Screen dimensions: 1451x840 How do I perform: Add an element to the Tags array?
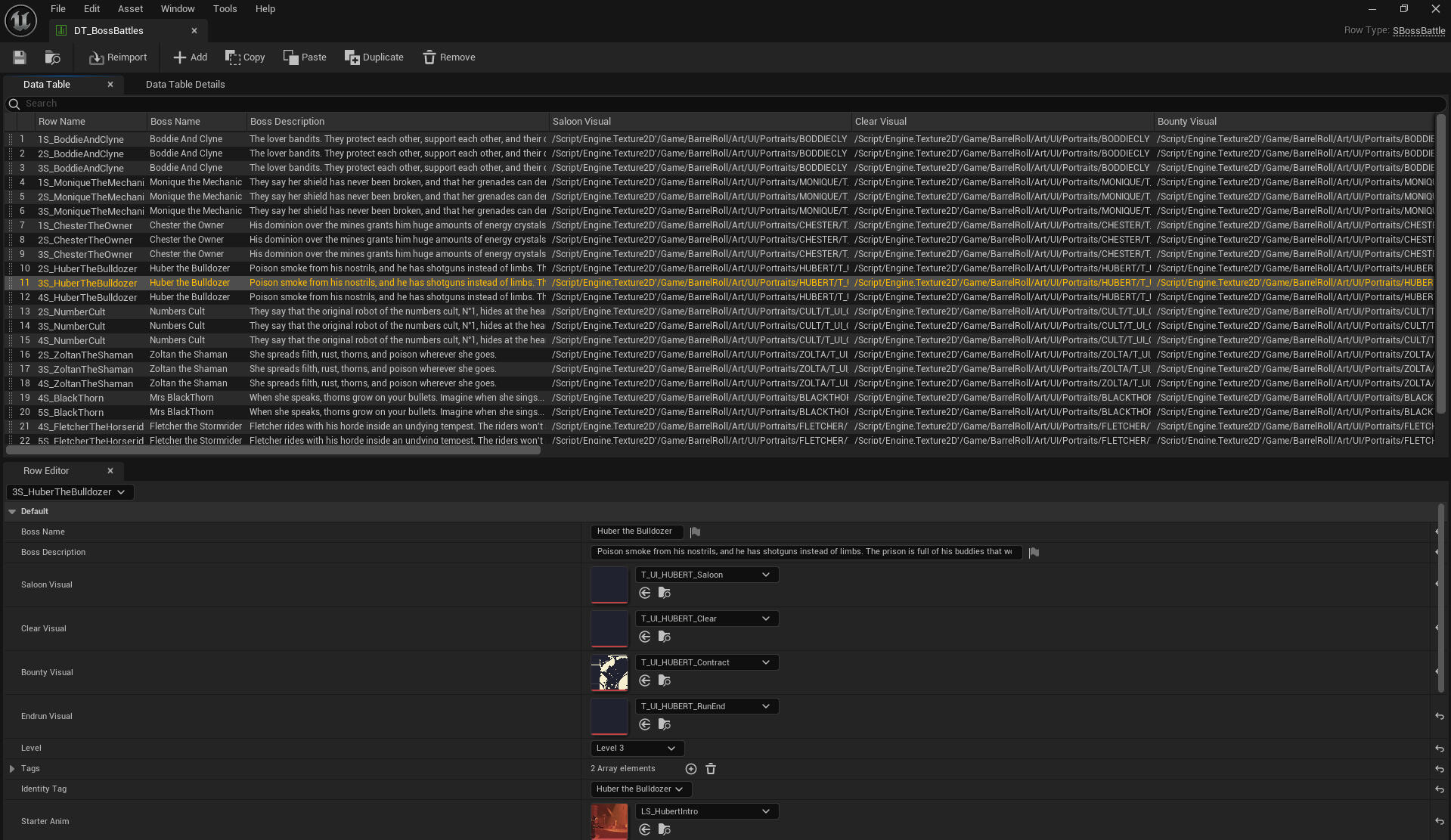pyautogui.click(x=691, y=769)
